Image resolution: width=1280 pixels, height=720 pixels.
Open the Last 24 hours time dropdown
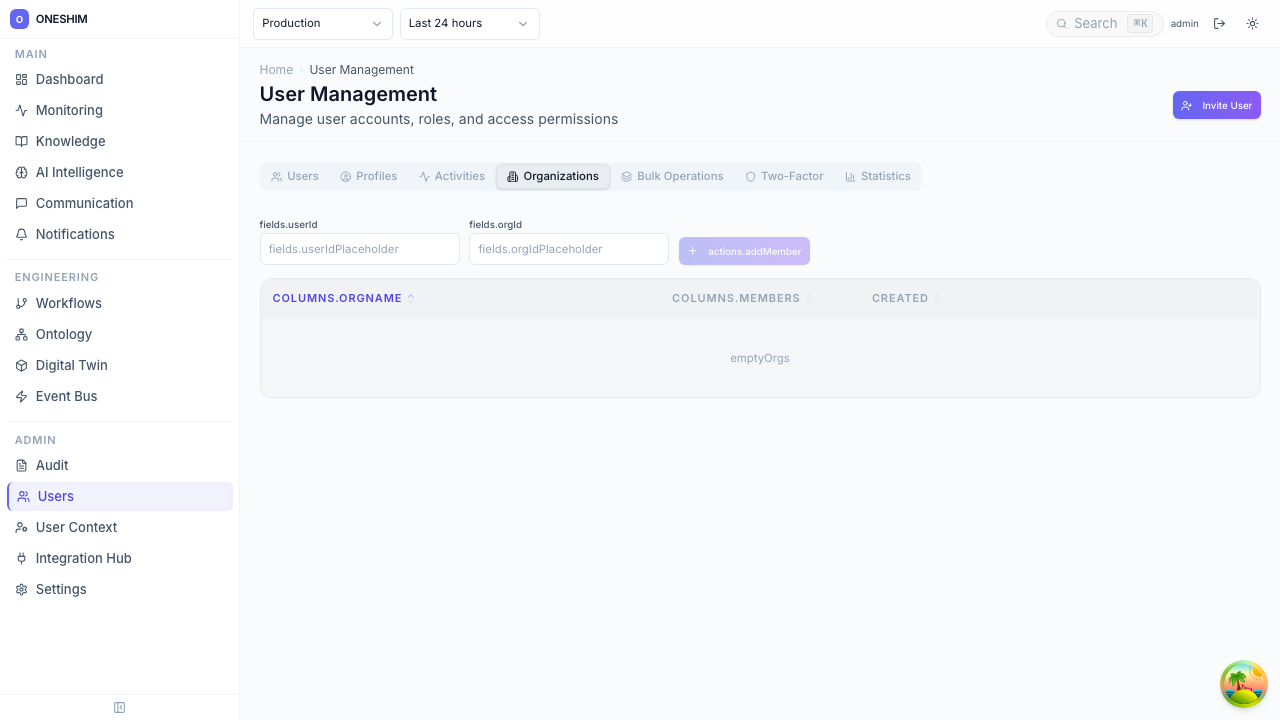click(469, 23)
